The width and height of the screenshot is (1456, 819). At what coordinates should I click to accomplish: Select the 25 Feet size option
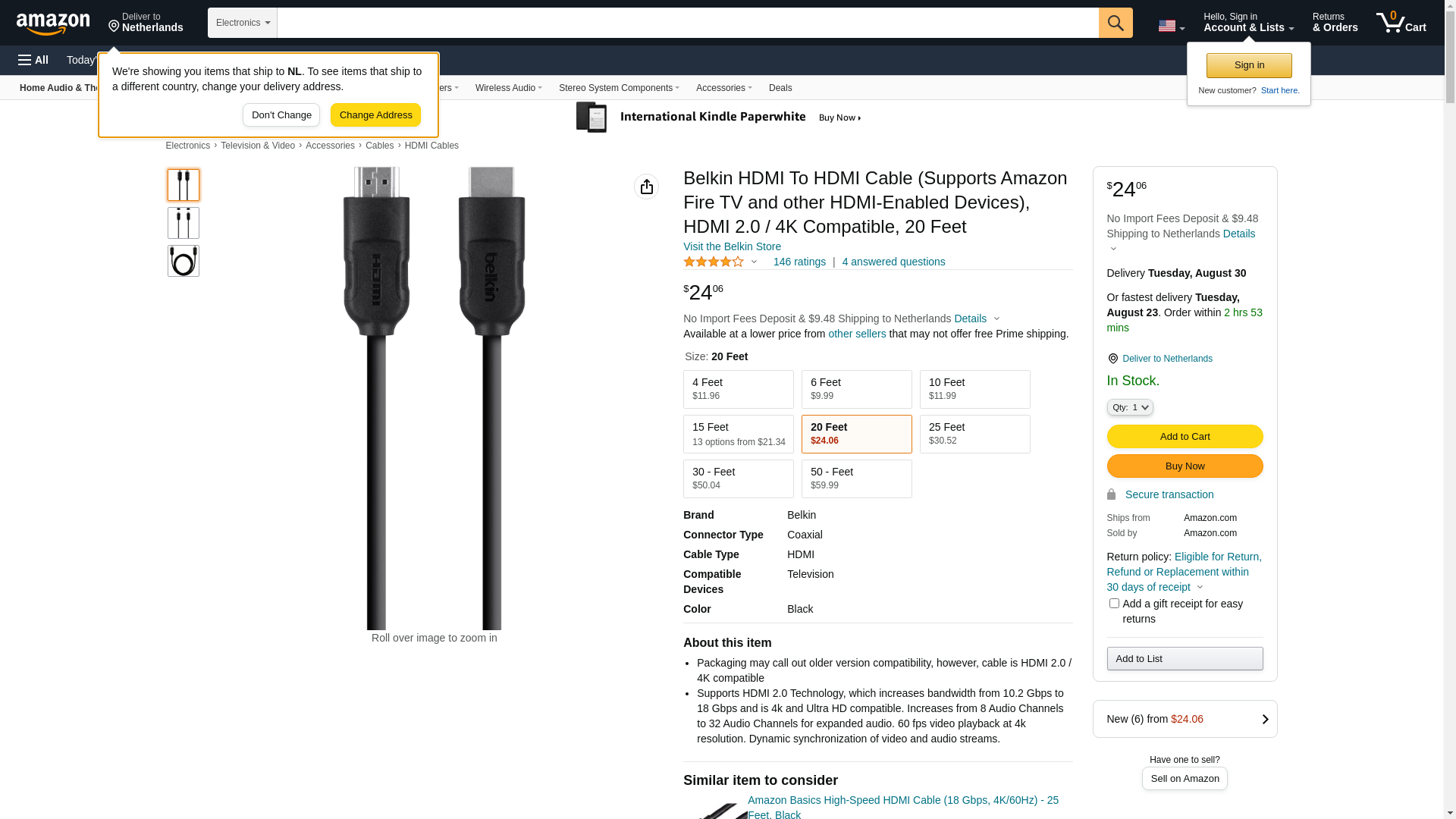point(974,434)
